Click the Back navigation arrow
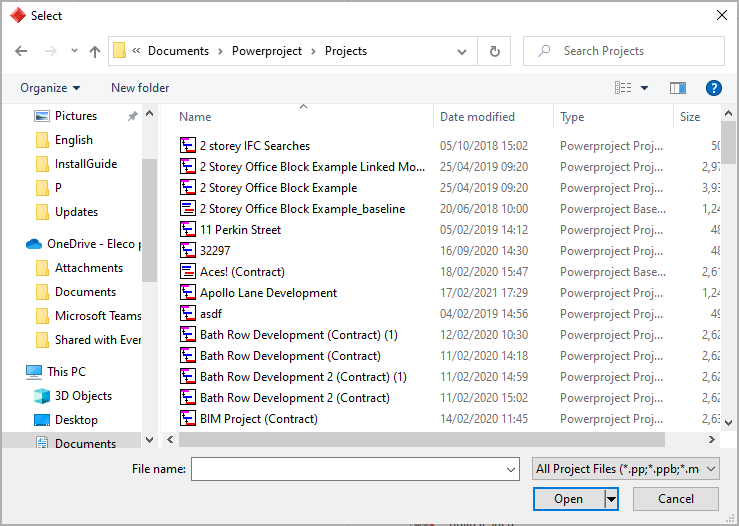This screenshot has height=526, width=739. [21, 51]
